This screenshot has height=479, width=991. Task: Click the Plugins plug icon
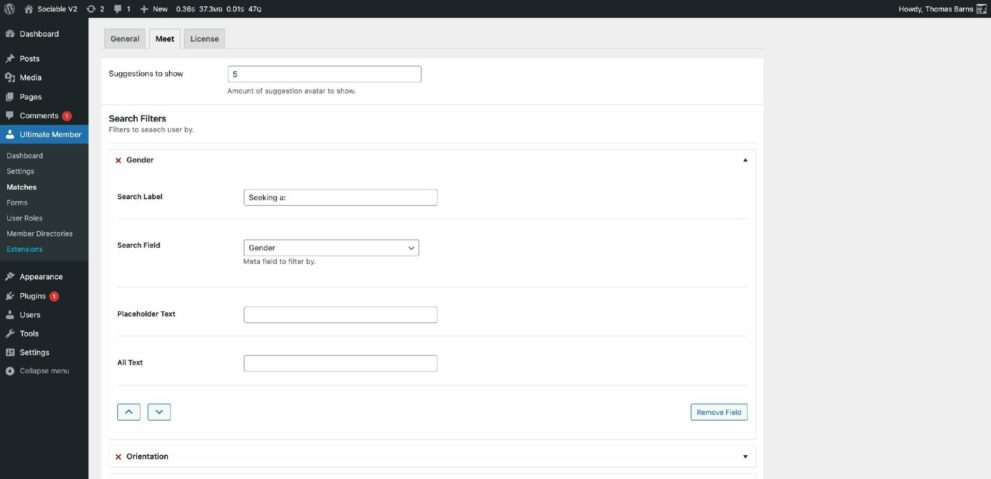coord(9,296)
